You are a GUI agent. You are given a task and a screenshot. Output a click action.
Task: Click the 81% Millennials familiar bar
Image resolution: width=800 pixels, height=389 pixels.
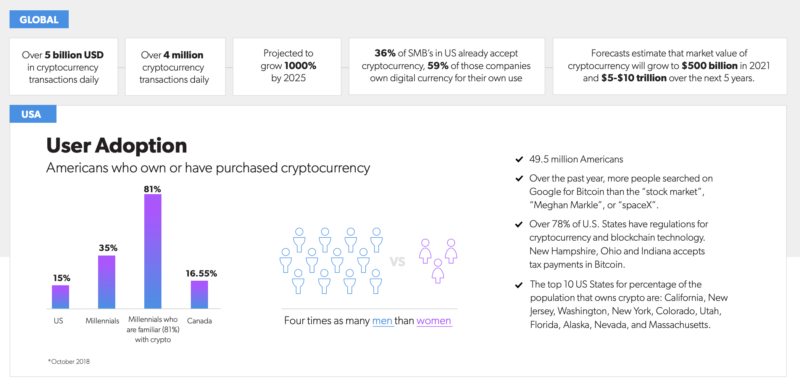point(153,251)
